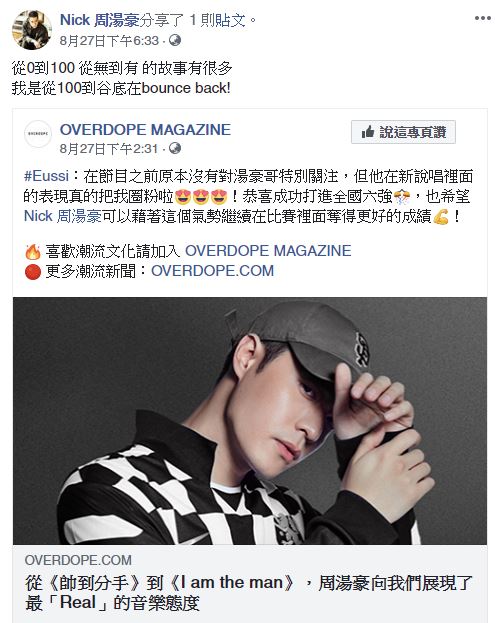Click Nick 周湯豪's profile picture
This screenshot has height=623, width=495.
coord(32,30)
